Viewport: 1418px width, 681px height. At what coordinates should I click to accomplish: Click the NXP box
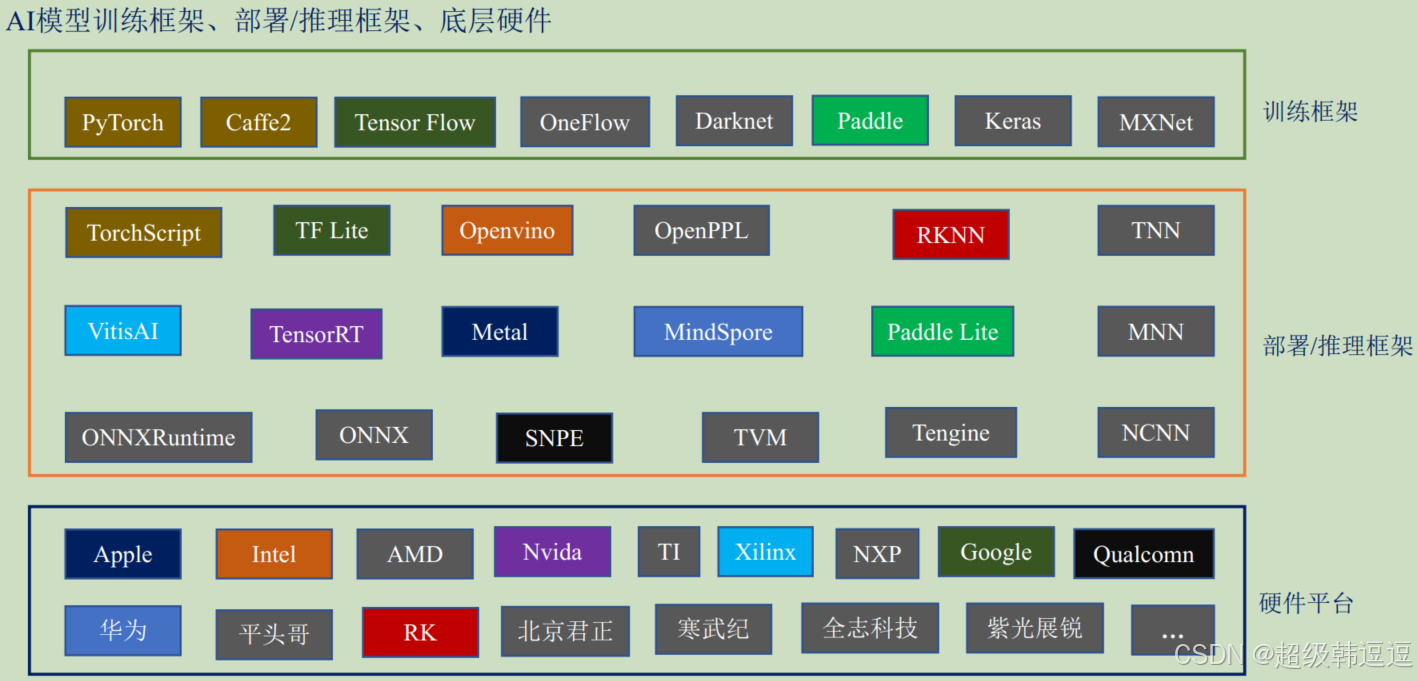877,554
